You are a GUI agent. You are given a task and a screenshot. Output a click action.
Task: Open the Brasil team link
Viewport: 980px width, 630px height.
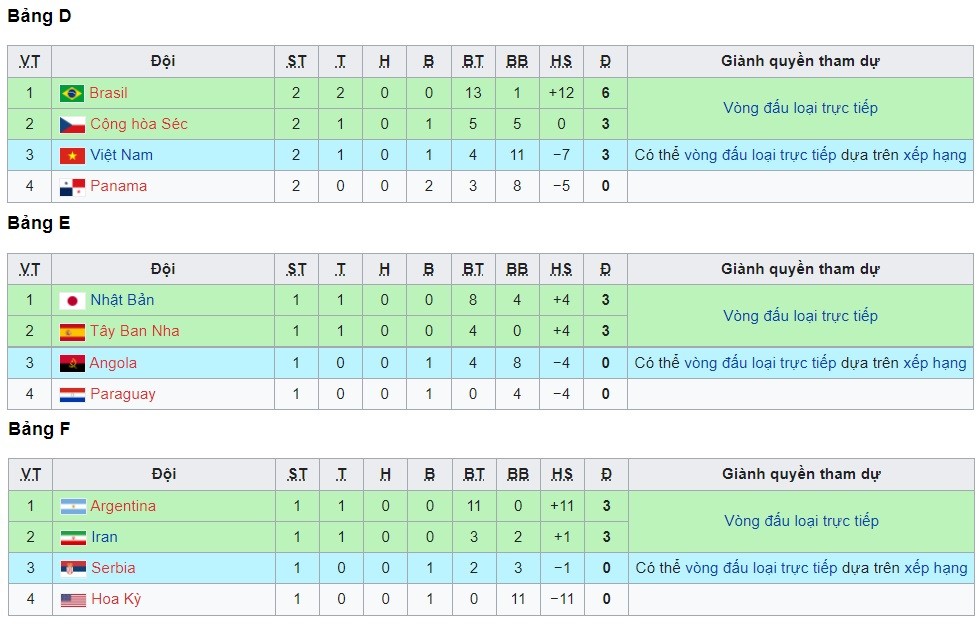click(108, 93)
